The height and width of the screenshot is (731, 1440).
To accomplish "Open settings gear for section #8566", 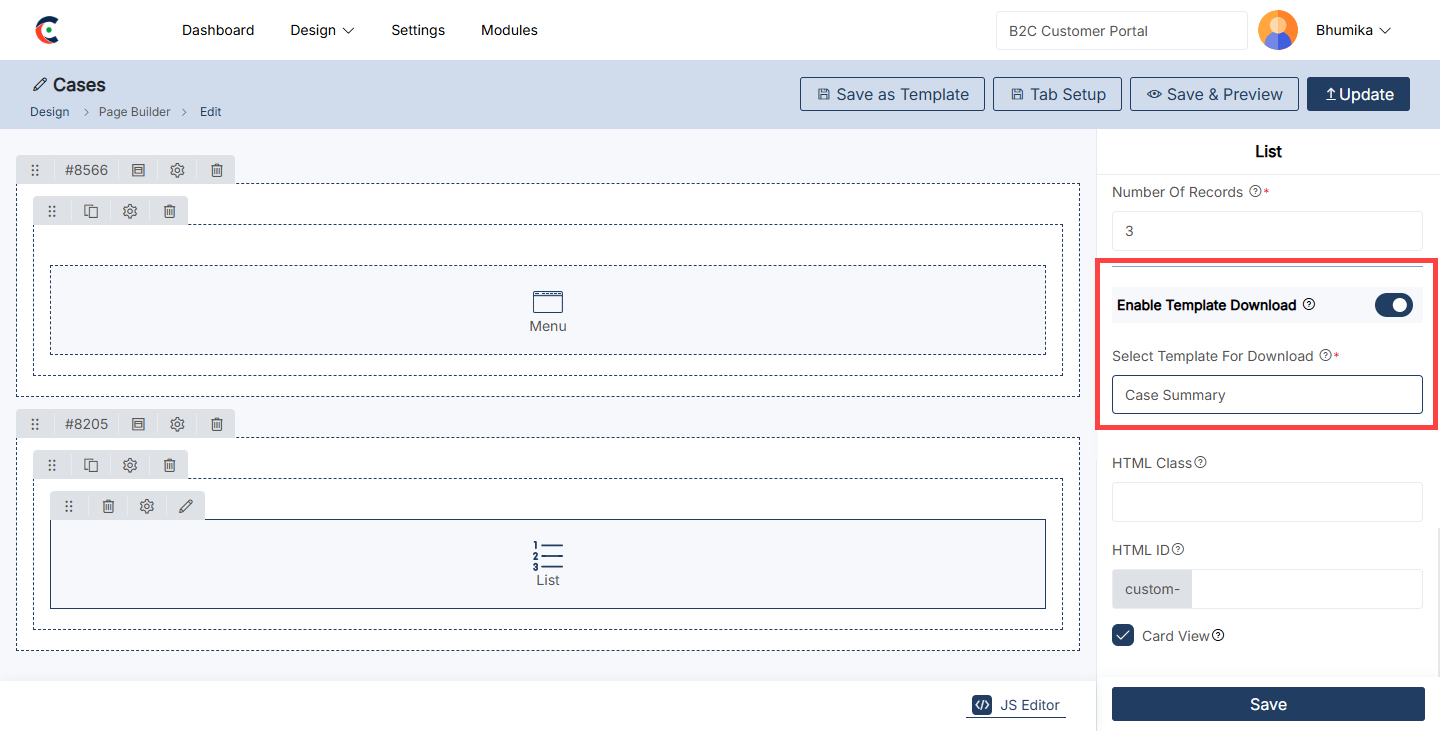I will point(177,170).
